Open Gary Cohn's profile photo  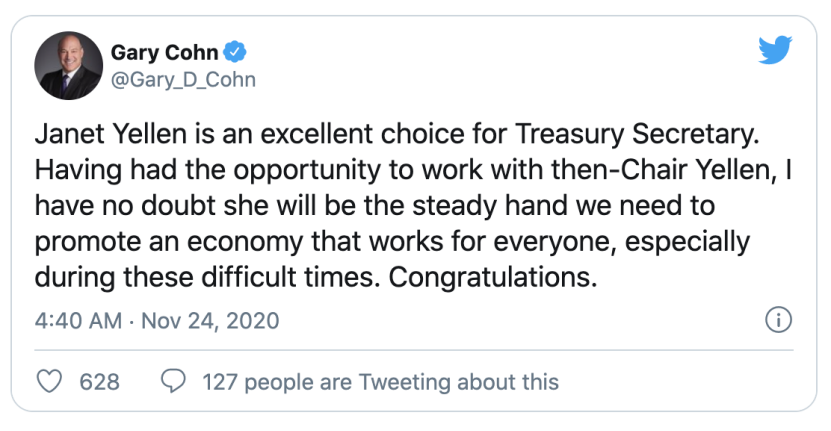68,65
